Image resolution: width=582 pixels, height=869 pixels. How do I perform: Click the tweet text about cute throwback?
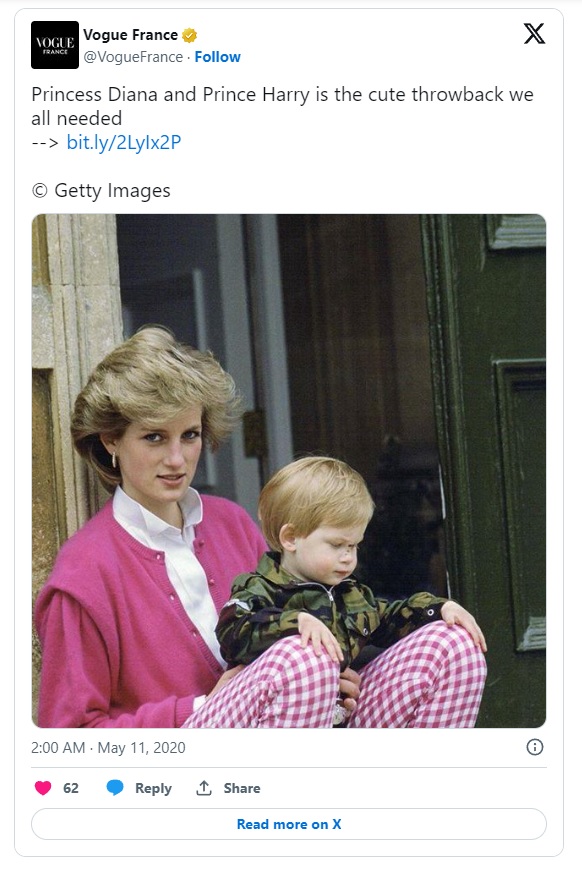[x=282, y=106]
